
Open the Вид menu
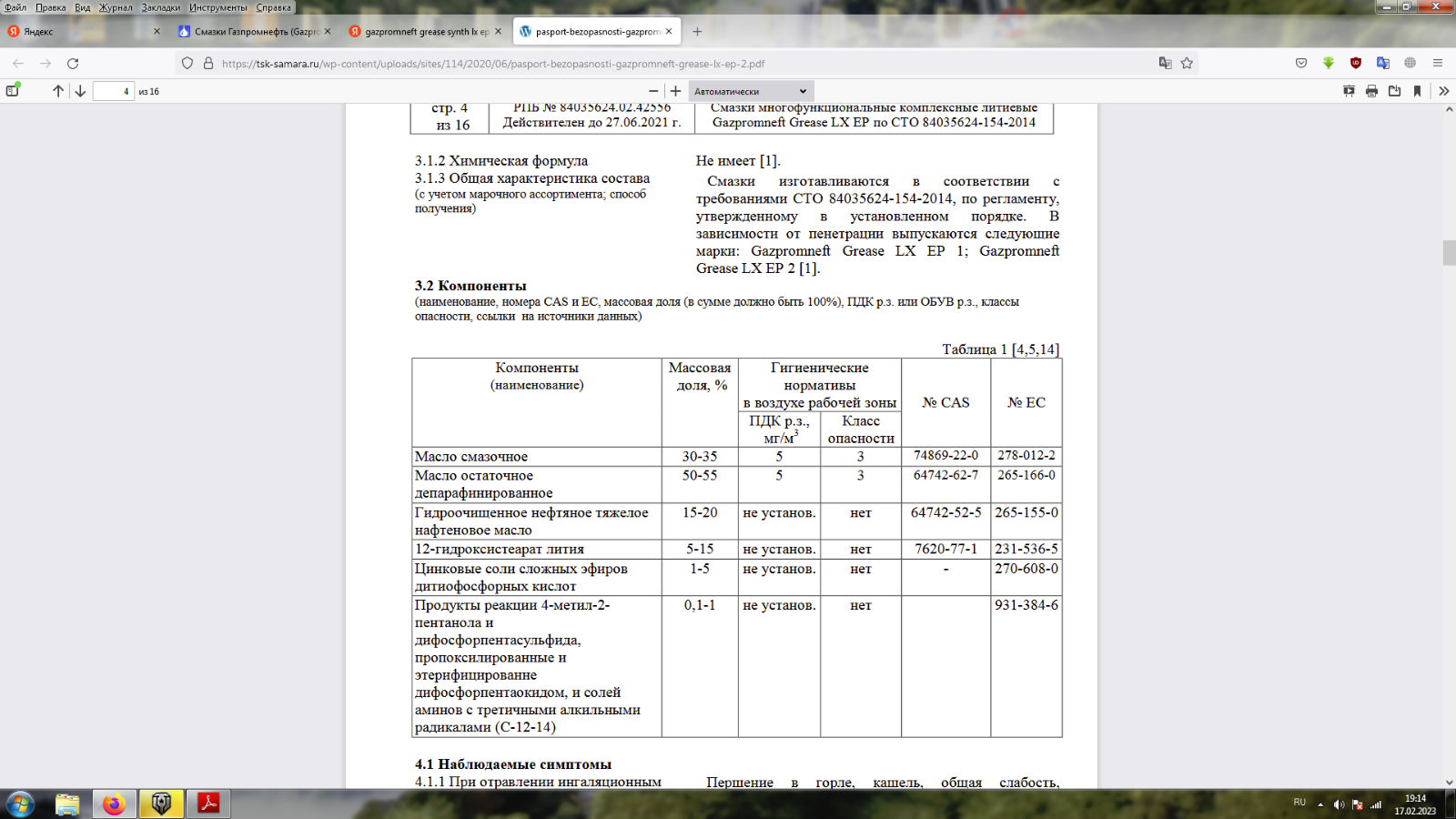[x=83, y=7]
